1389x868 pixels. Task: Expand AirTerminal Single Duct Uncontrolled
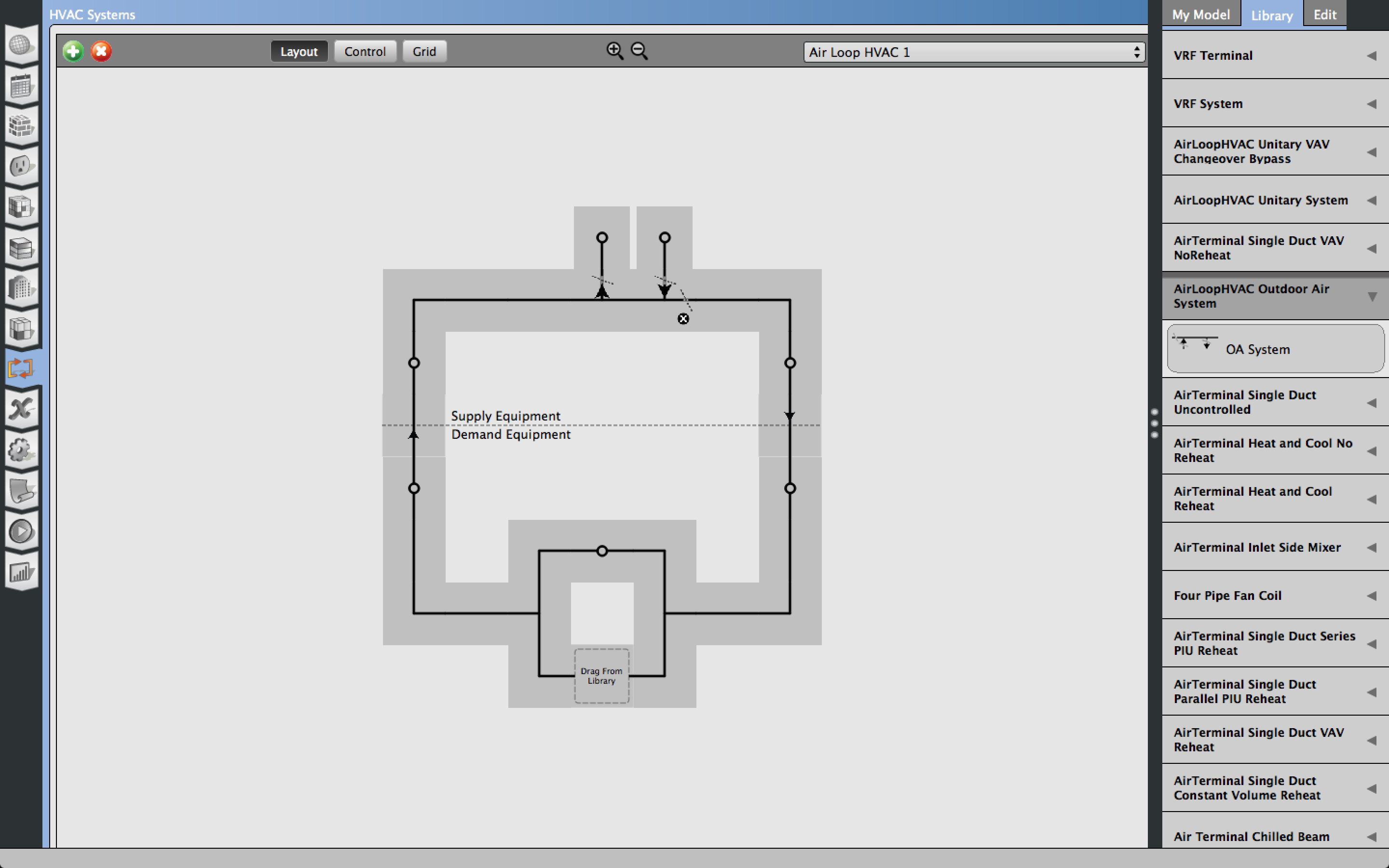tap(1275, 402)
